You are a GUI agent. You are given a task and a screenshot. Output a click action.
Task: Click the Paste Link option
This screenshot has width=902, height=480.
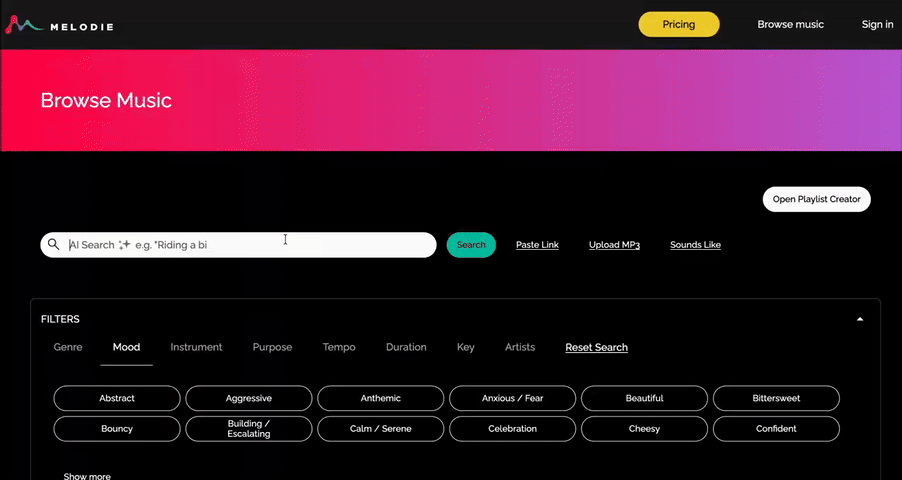[537, 245]
